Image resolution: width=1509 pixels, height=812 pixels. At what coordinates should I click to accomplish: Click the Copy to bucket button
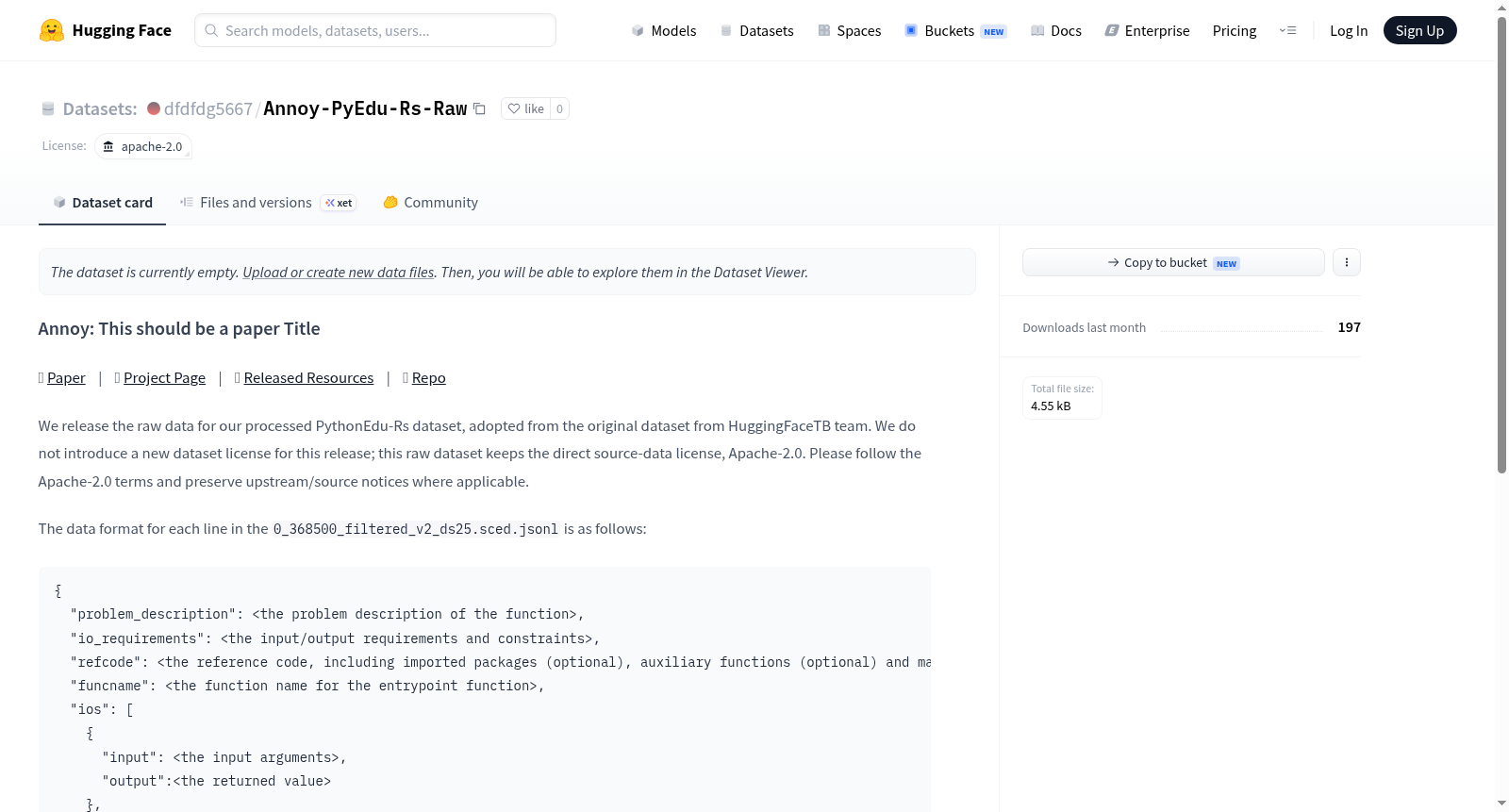[1173, 262]
